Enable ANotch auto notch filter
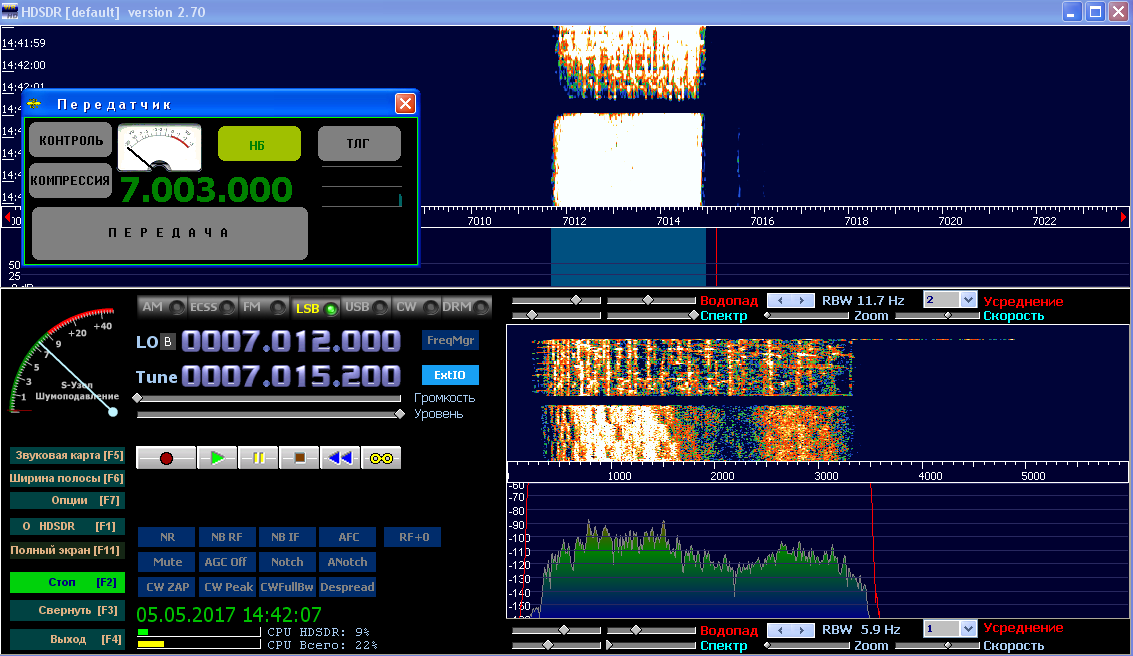Image resolution: width=1133 pixels, height=656 pixels. click(348, 562)
